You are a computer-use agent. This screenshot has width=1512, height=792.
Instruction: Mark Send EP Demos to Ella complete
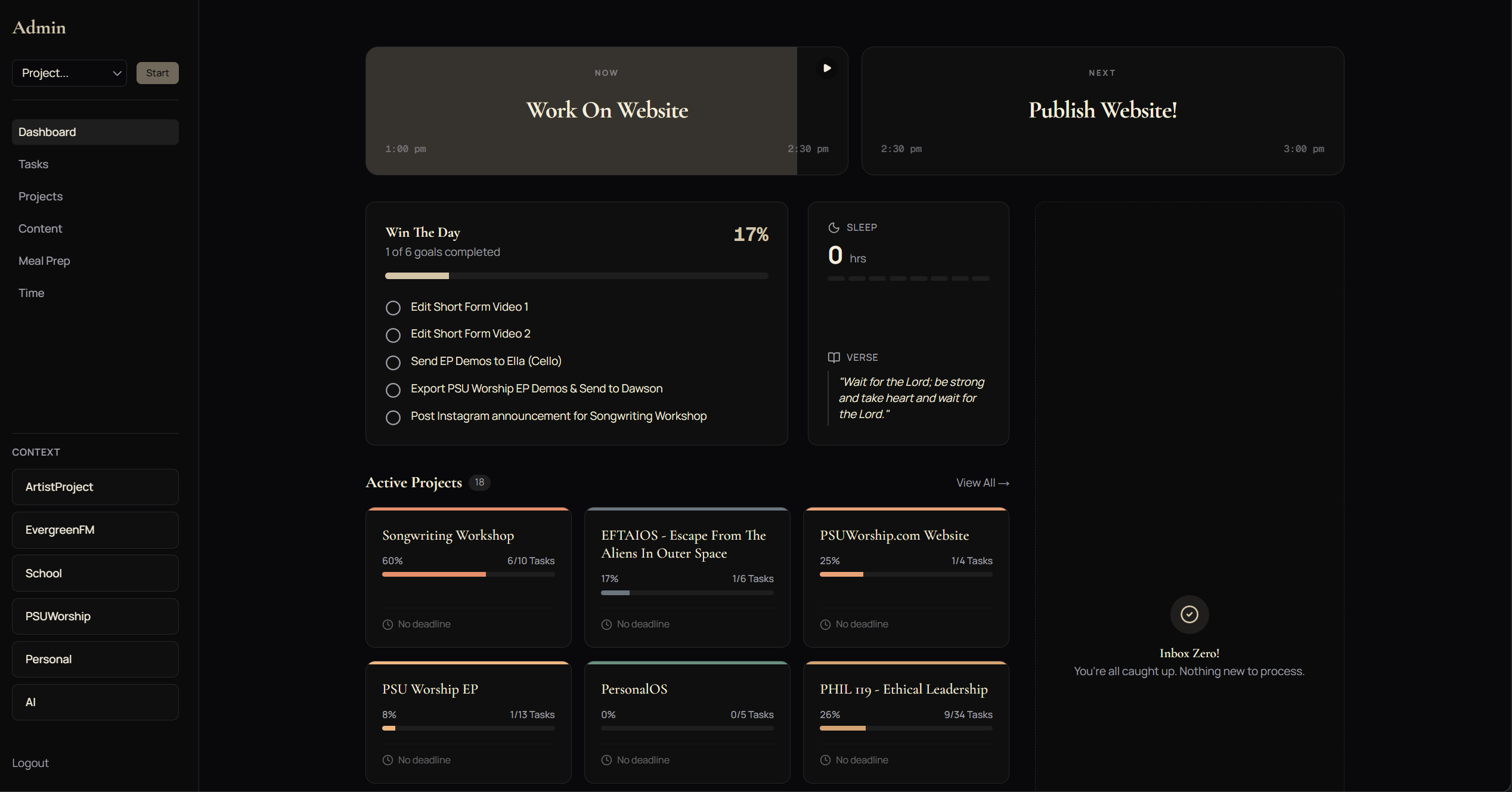(x=393, y=363)
